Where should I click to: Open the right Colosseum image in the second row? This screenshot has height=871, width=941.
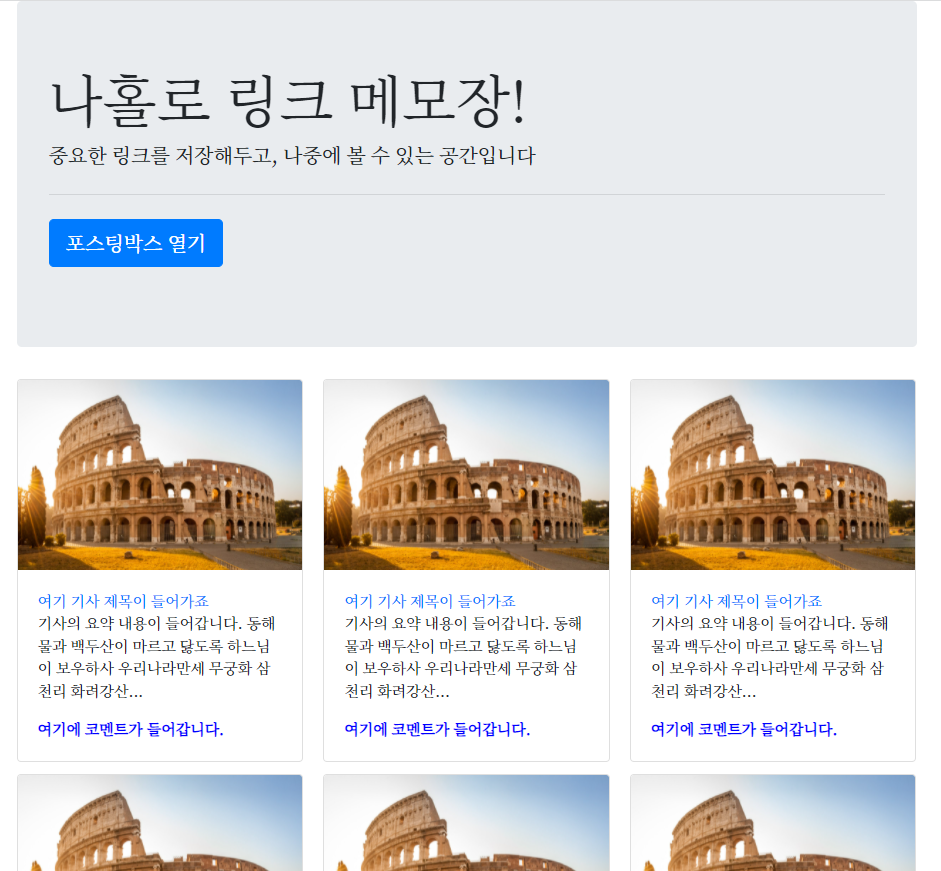coord(773,823)
